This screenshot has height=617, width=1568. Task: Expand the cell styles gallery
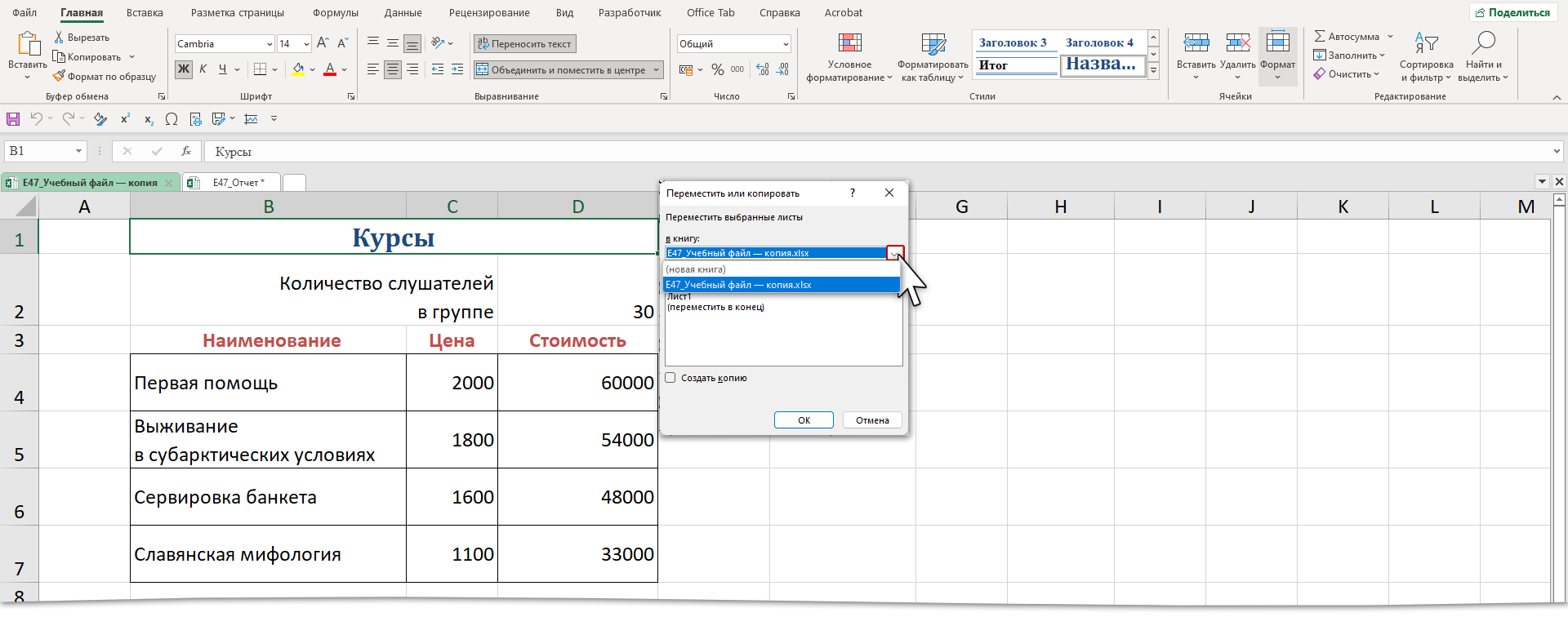[x=1153, y=72]
